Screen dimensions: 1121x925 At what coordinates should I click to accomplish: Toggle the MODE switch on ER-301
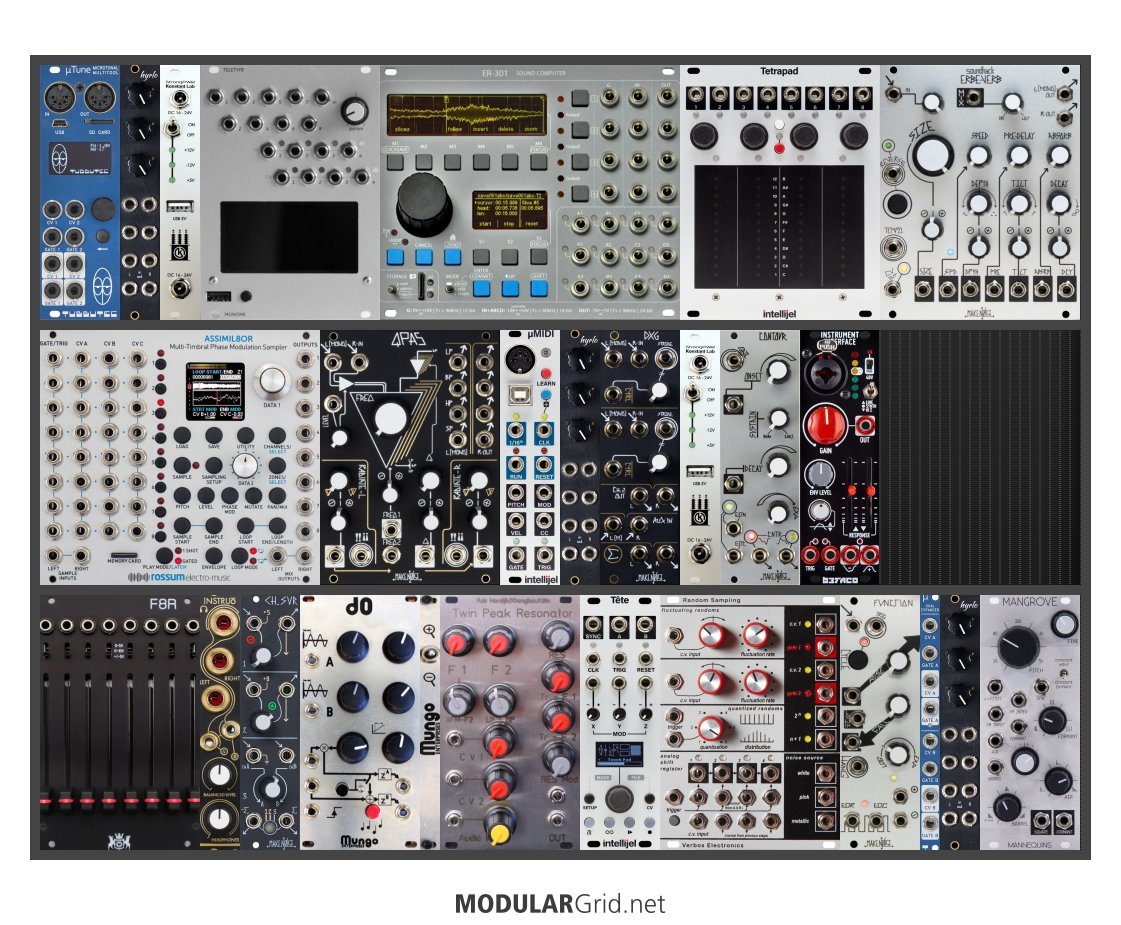click(x=452, y=287)
